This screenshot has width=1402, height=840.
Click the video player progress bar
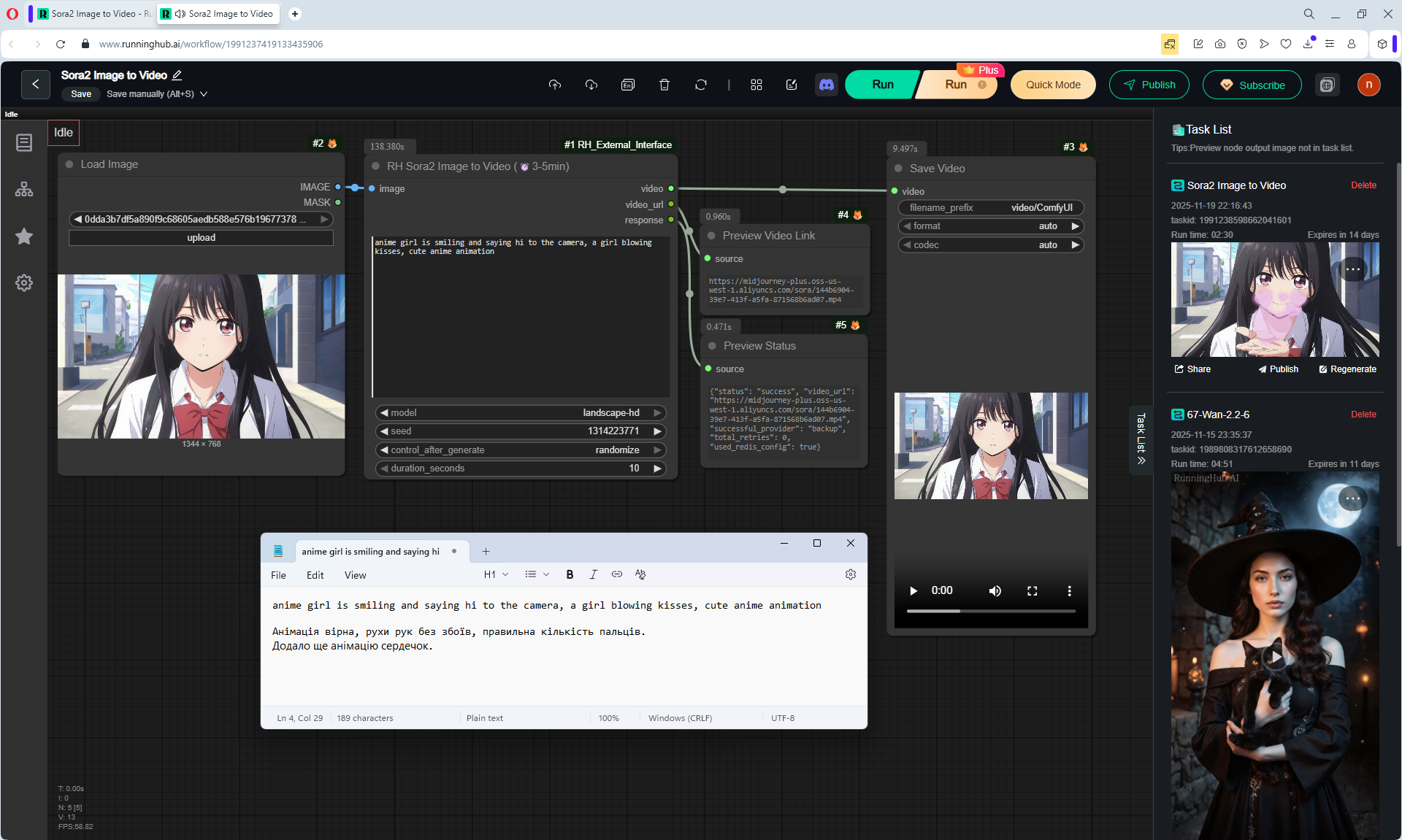990,611
